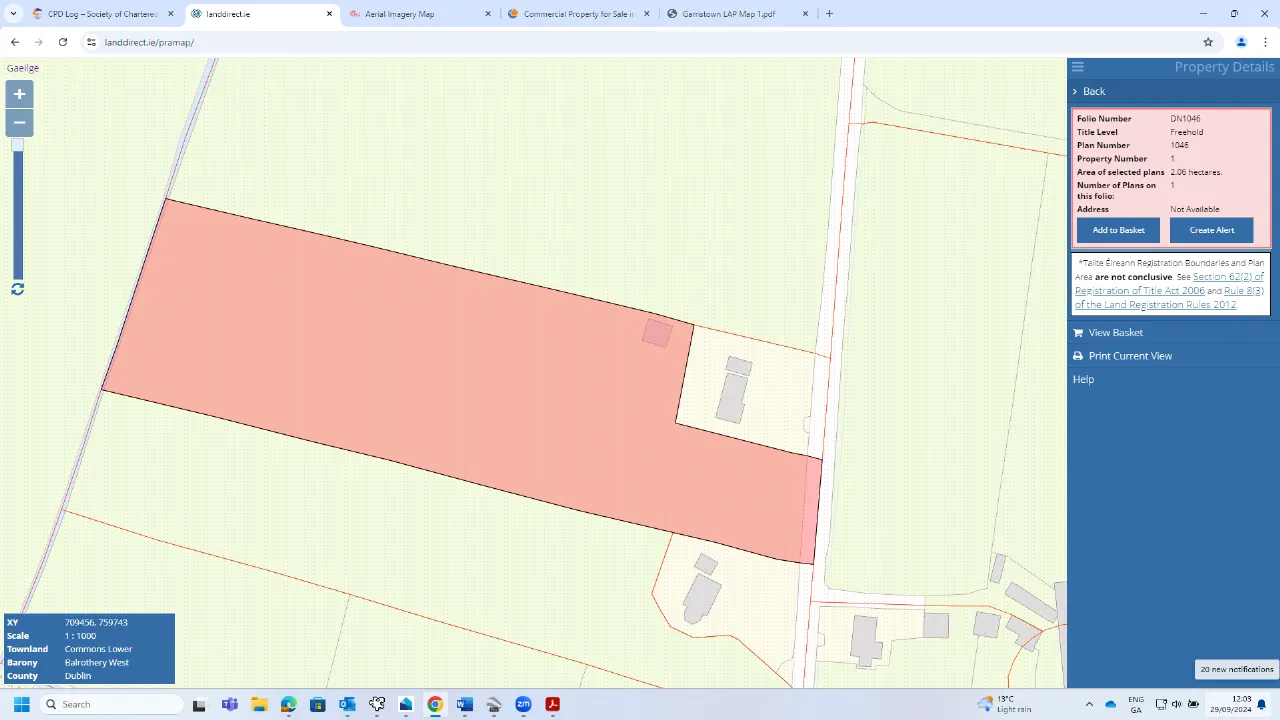This screenshot has width=1280, height=720.
Task: Expand the 20 new notifications popup
Action: (1236, 669)
